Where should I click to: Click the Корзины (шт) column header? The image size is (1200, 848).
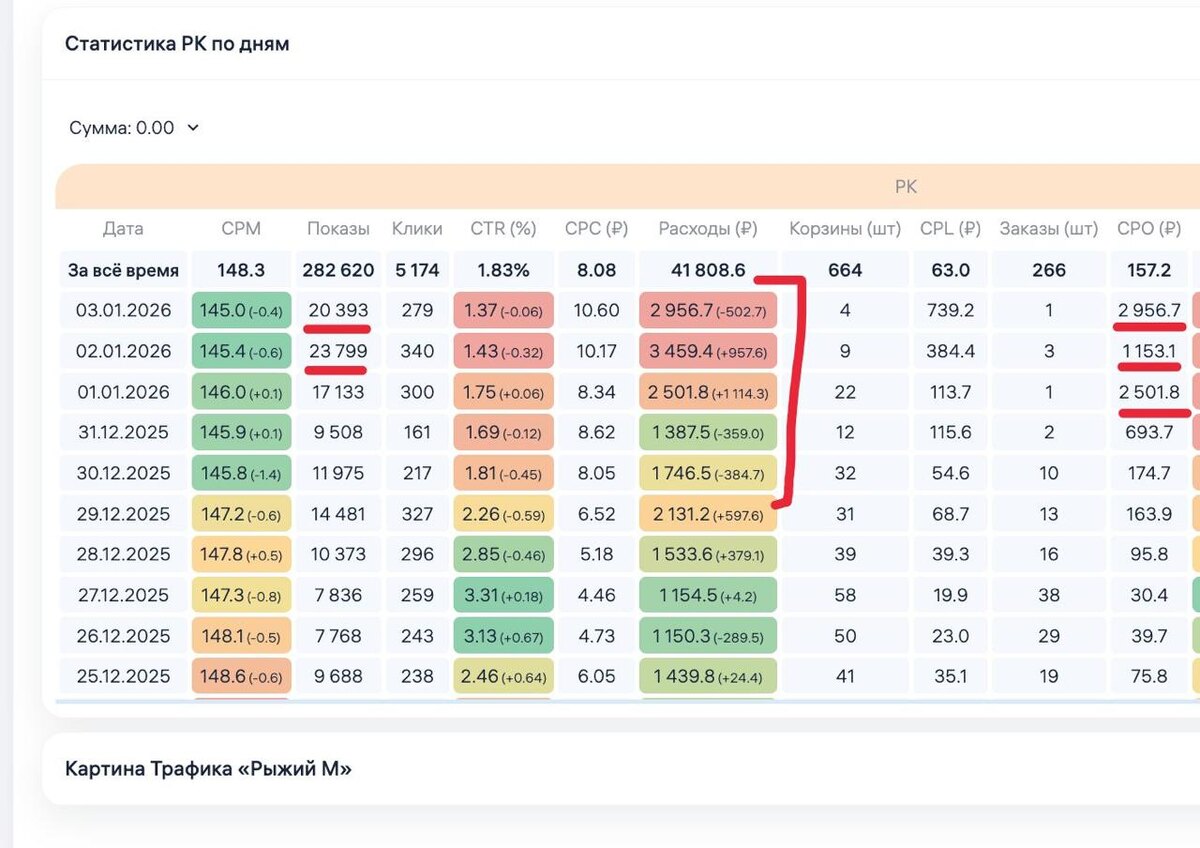(845, 229)
